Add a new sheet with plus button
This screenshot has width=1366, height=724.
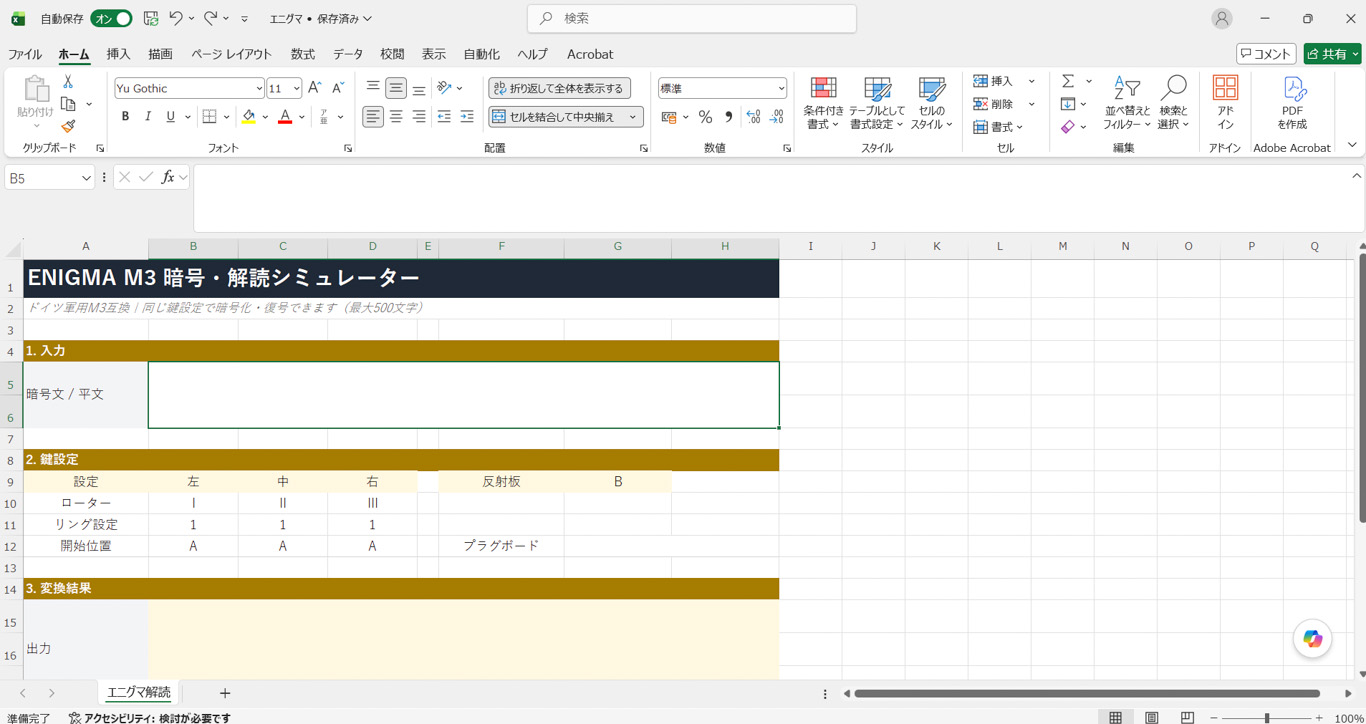(225, 693)
